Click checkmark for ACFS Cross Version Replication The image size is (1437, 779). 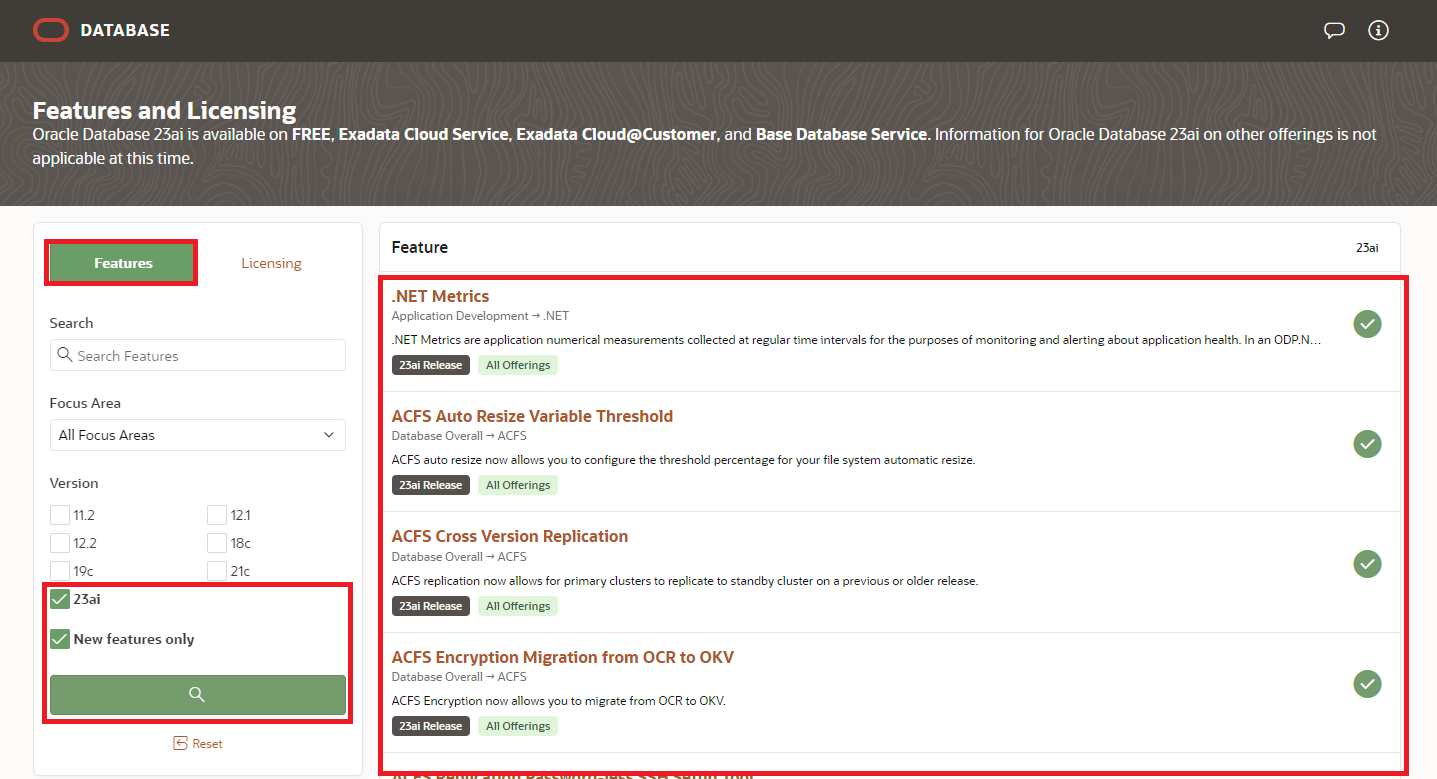tap(1367, 564)
